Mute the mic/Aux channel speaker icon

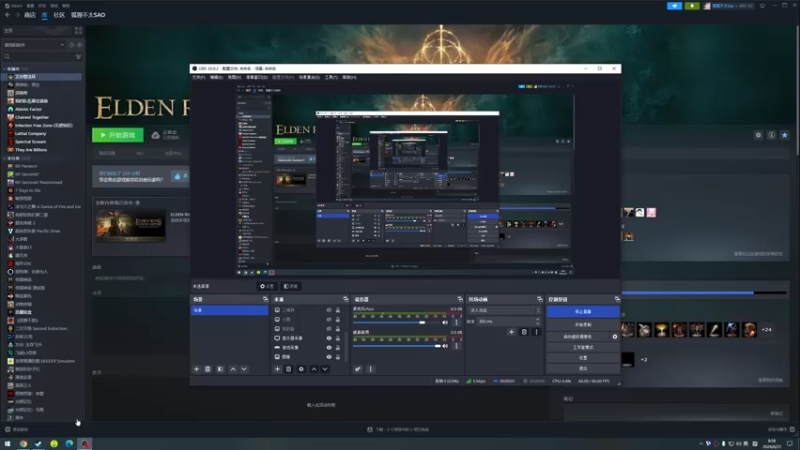tap(445, 322)
